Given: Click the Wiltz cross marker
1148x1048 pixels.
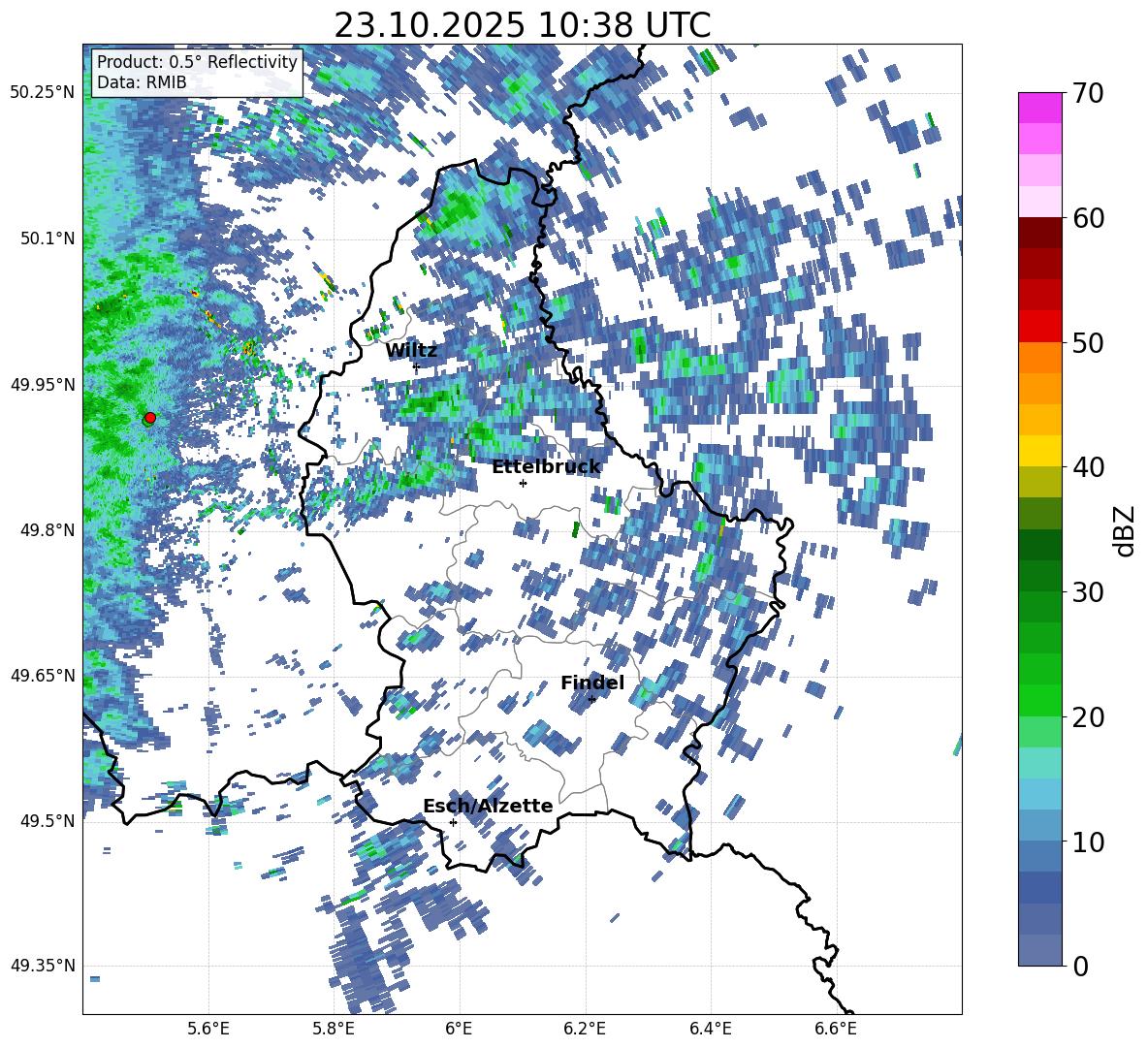Looking at the screenshot, I should click(x=416, y=365).
